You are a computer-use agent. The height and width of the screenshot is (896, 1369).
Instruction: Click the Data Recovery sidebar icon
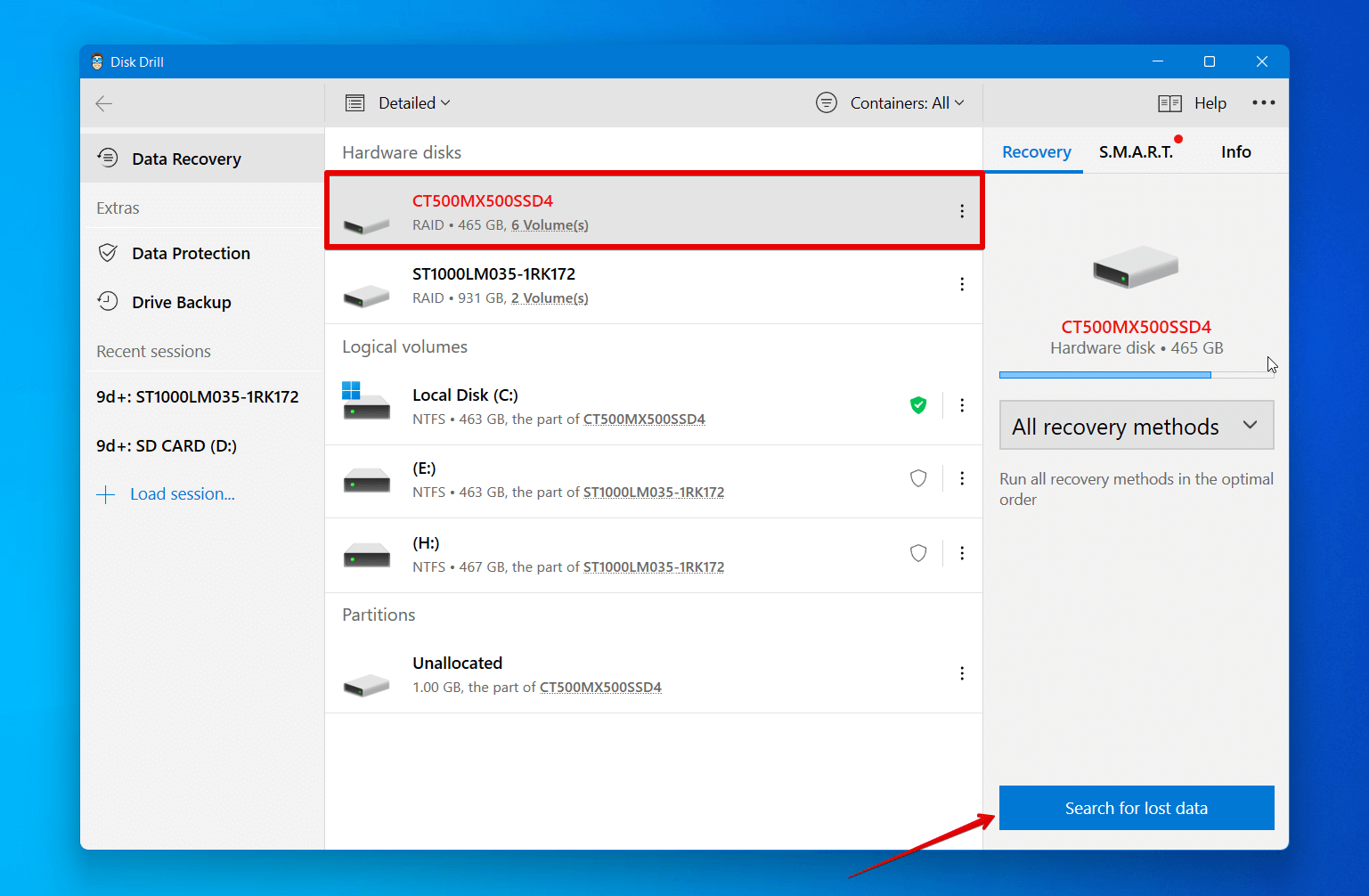[x=108, y=158]
